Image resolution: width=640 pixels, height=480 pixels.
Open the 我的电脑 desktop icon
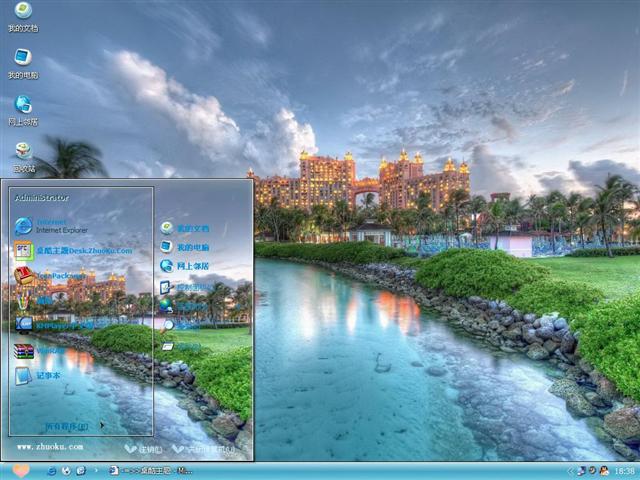pyautogui.click(x=23, y=63)
